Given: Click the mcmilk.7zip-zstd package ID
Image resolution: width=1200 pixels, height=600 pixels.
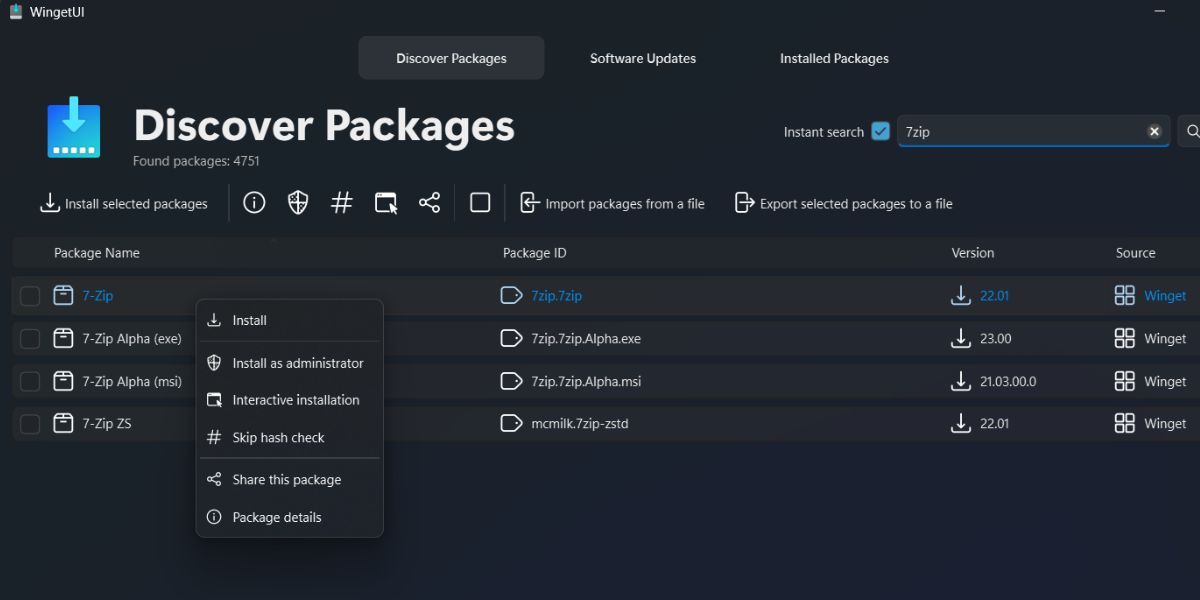Looking at the screenshot, I should (580, 424).
